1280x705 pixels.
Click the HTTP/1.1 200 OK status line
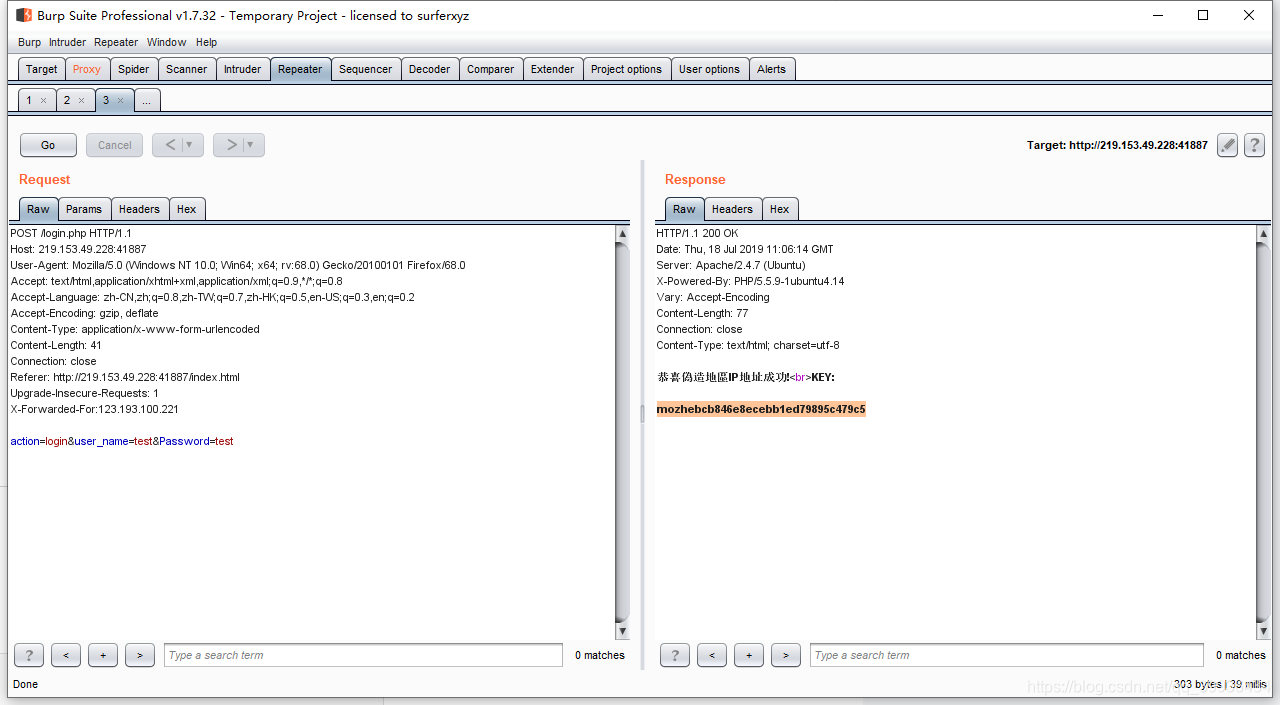697,233
